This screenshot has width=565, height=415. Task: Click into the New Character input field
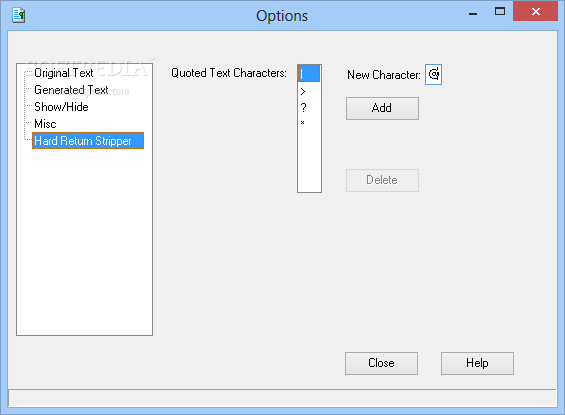pos(433,75)
